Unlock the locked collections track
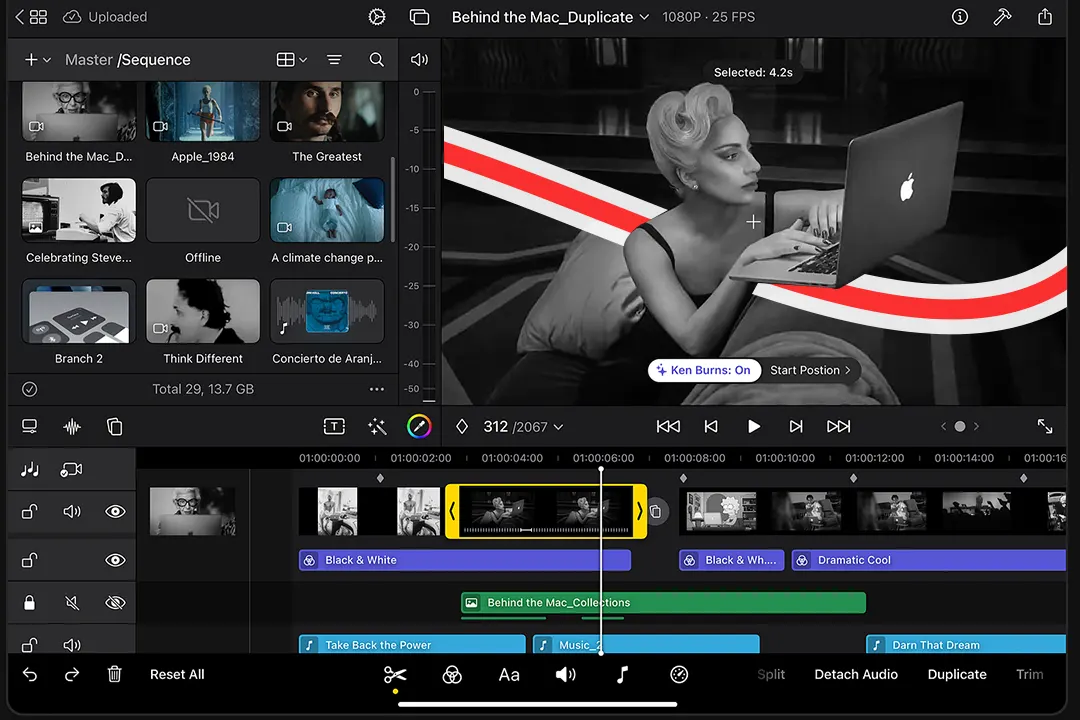 [30, 603]
